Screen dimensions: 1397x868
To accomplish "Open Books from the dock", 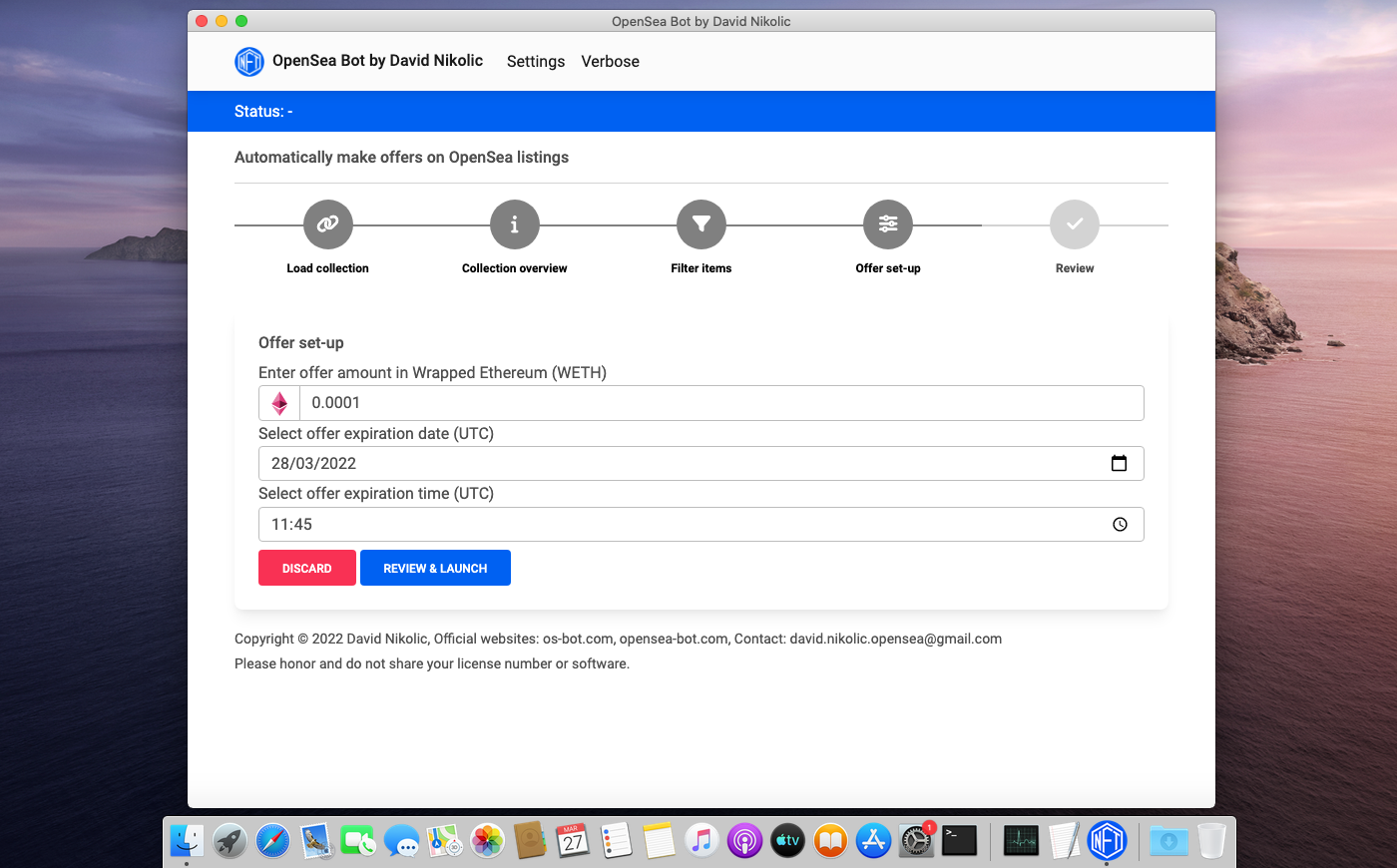I will pos(831,841).
